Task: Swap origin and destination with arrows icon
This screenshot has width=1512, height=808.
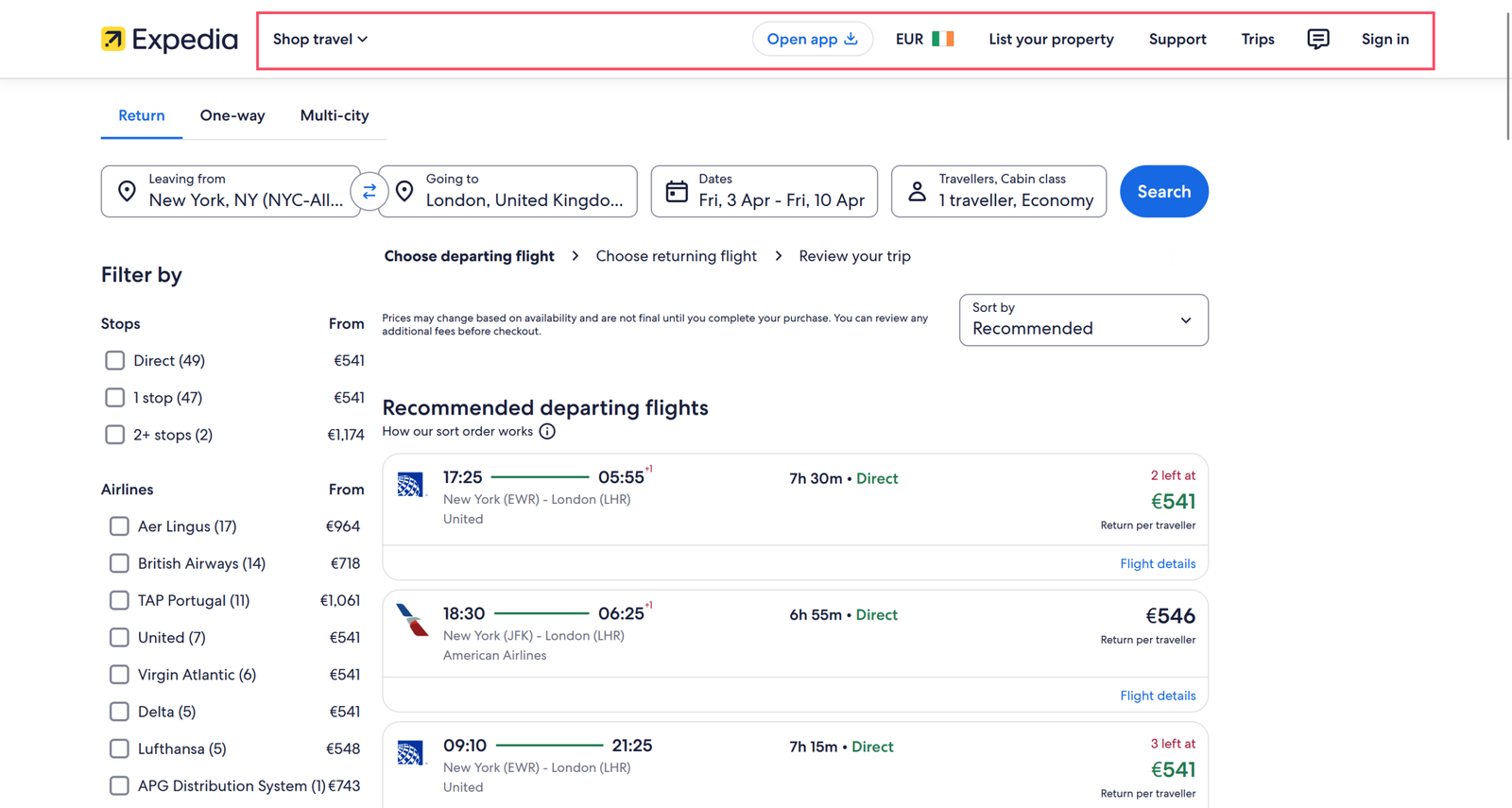Action: point(369,192)
